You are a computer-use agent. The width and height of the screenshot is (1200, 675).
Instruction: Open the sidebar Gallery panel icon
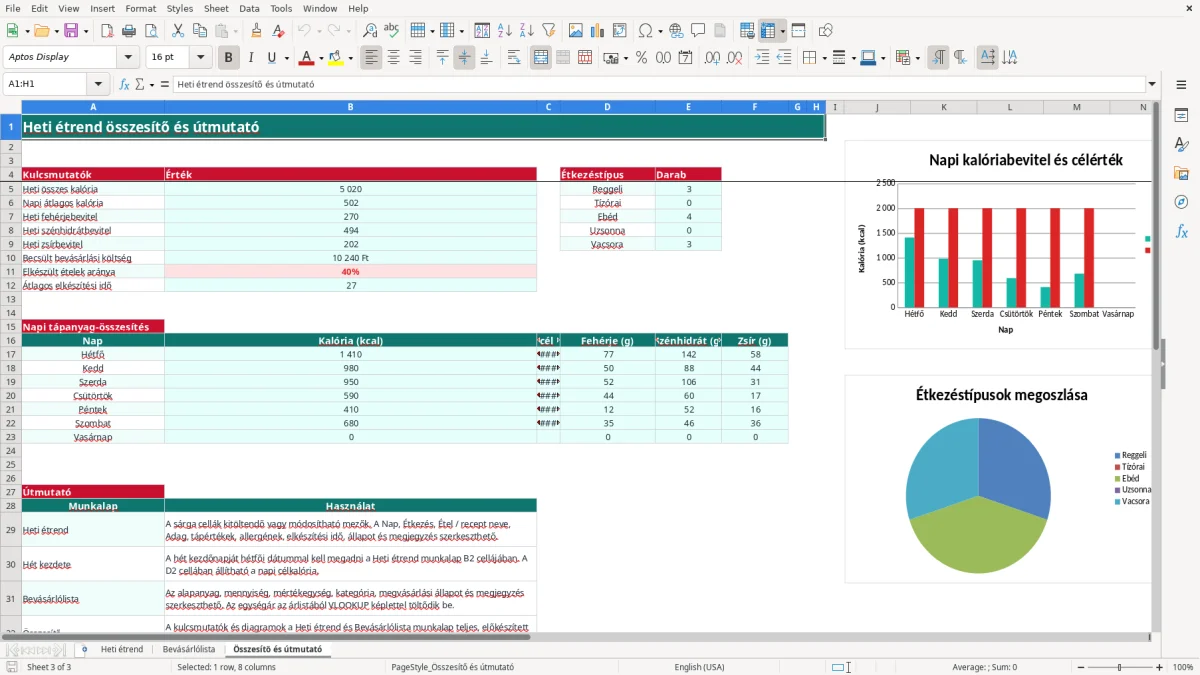click(x=1181, y=173)
